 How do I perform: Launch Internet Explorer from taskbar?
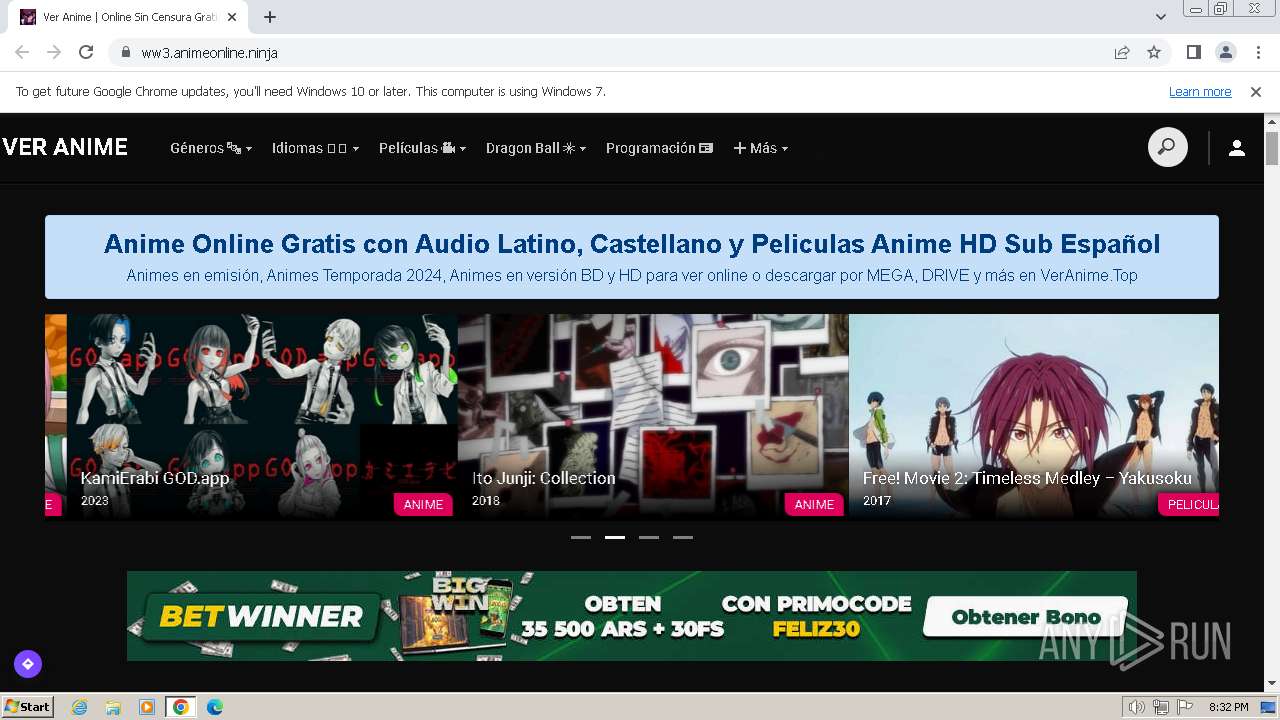[x=79, y=707]
